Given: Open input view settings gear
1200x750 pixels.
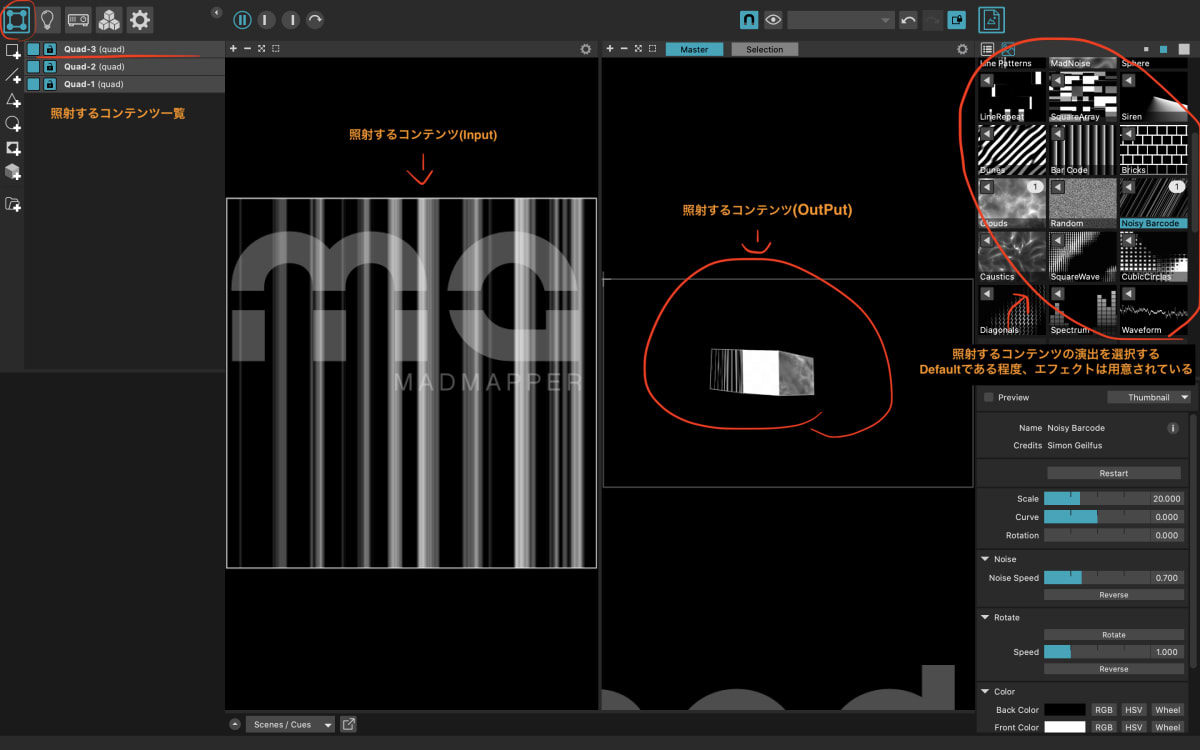Looking at the screenshot, I should click(586, 49).
